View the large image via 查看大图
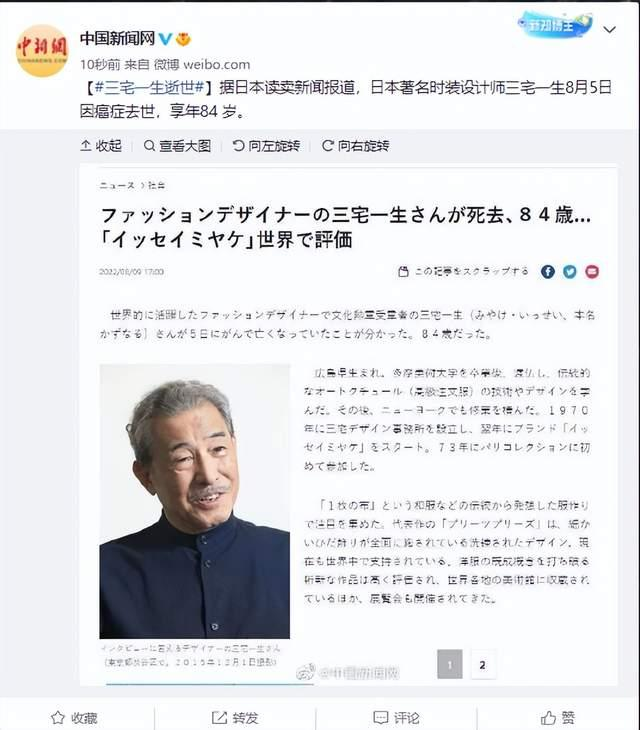The image size is (640, 730). (x=177, y=146)
